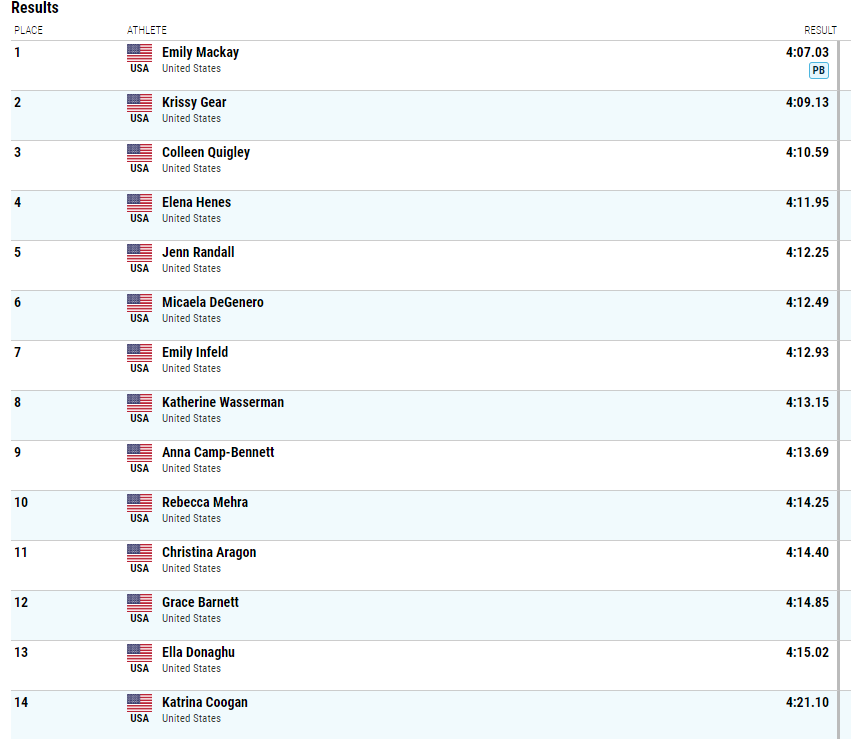
Task: Click the flag icon beside Elena Henes
Action: click(139, 203)
